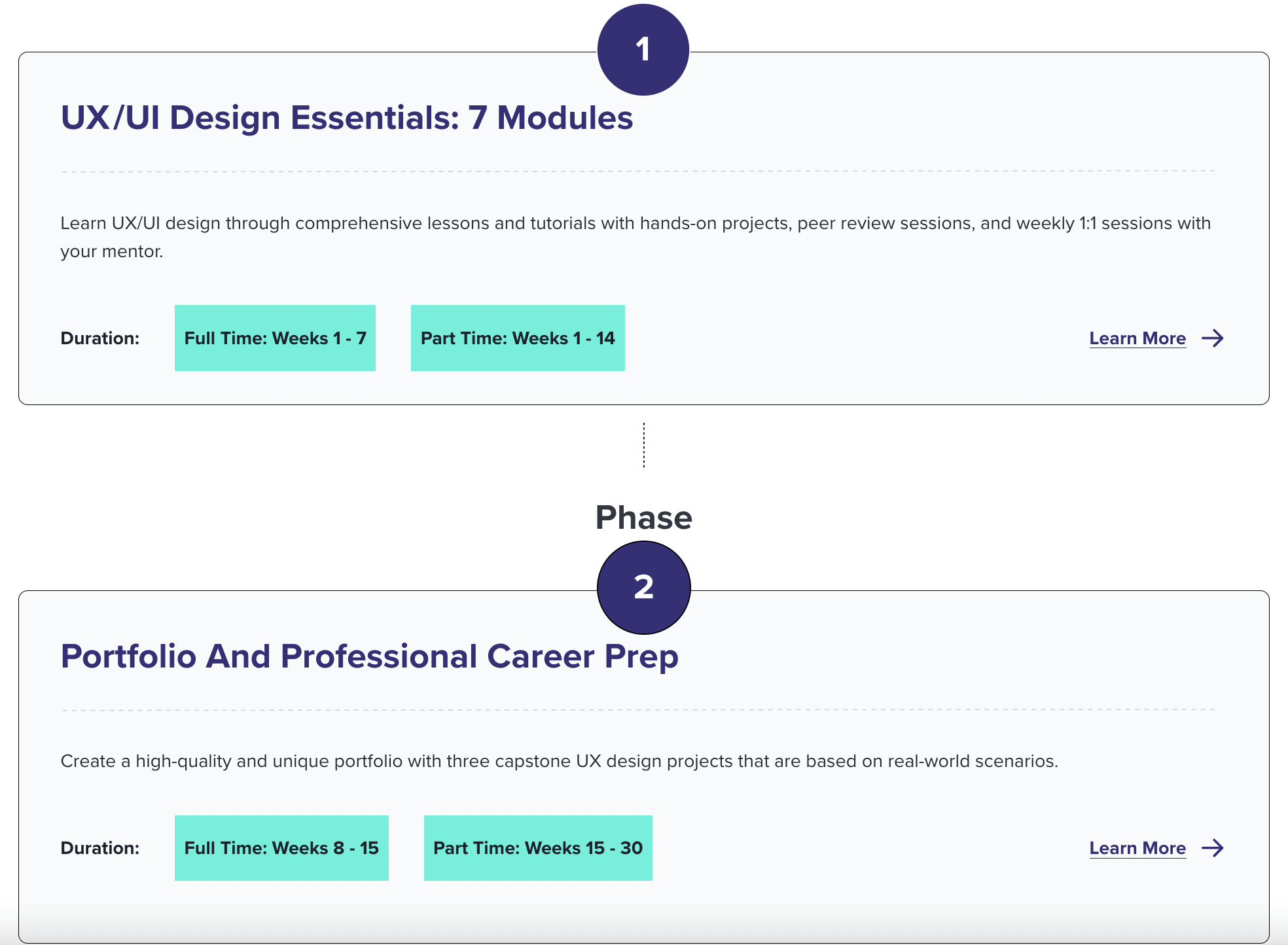1288x945 pixels.
Task: Open Learn More for UX/UI Design Essentials
Action: click(x=1137, y=338)
